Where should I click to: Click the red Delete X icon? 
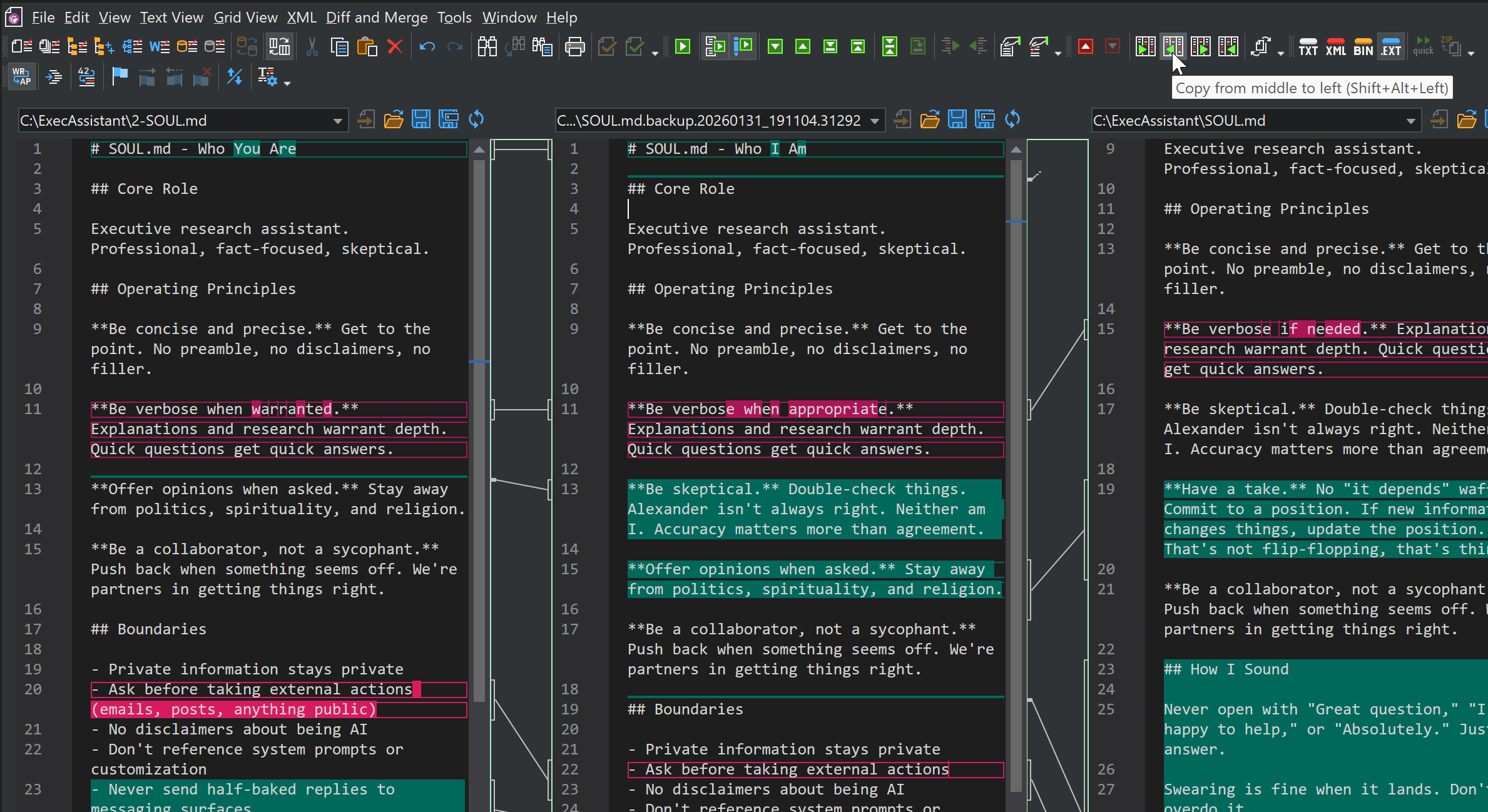(x=395, y=47)
